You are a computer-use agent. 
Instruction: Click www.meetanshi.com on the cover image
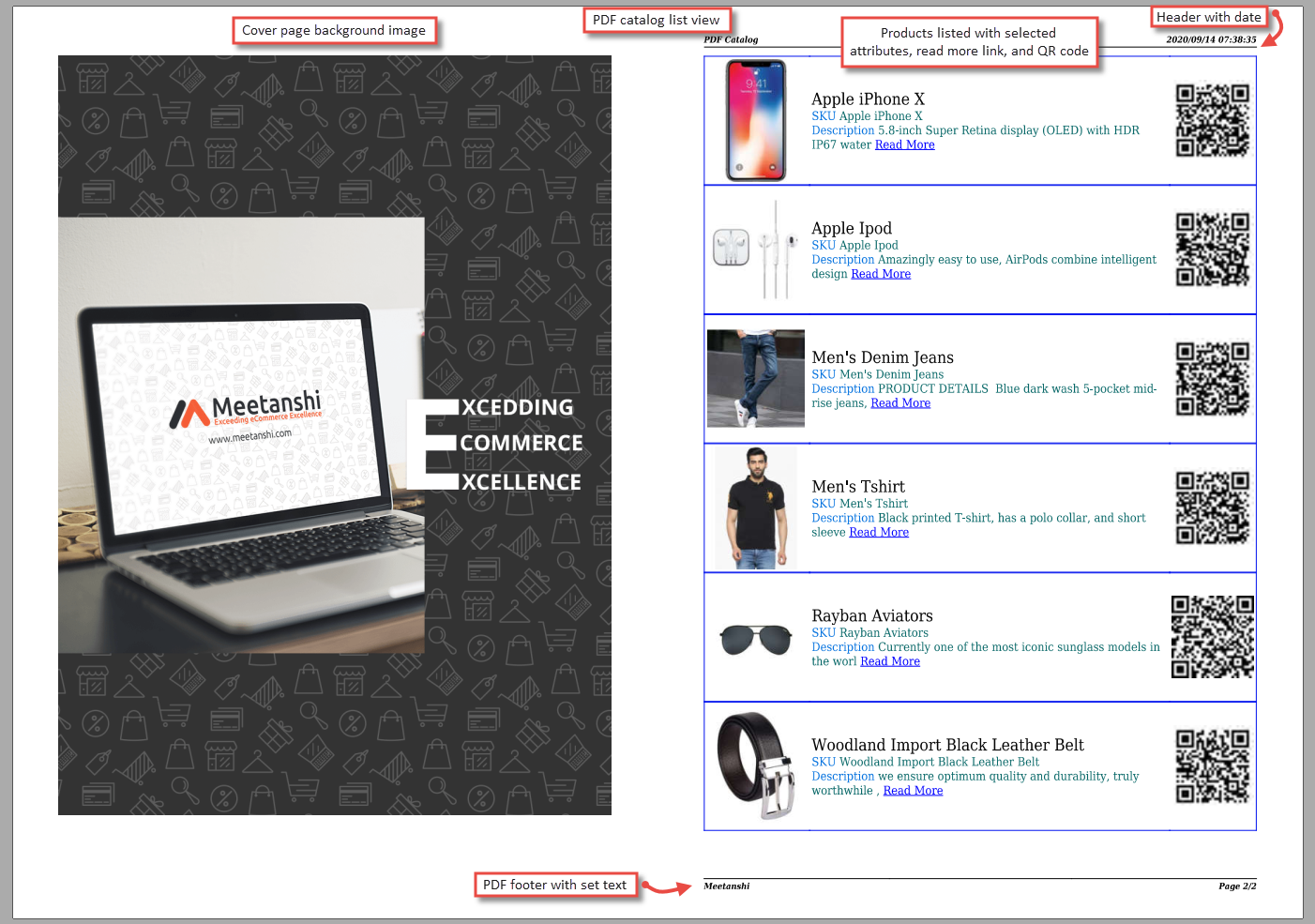pyautogui.click(x=249, y=436)
